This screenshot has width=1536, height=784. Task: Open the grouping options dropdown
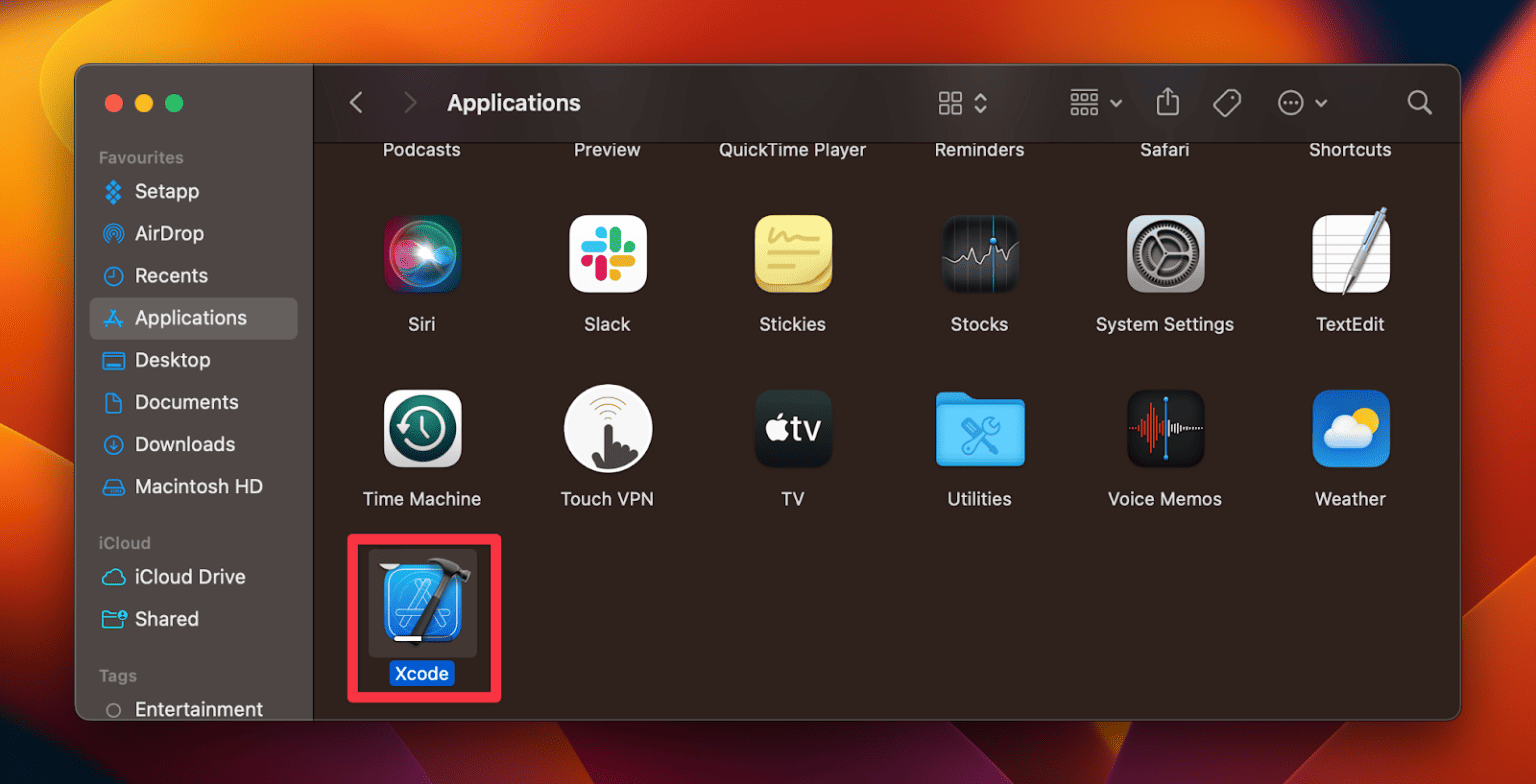point(1096,102)
